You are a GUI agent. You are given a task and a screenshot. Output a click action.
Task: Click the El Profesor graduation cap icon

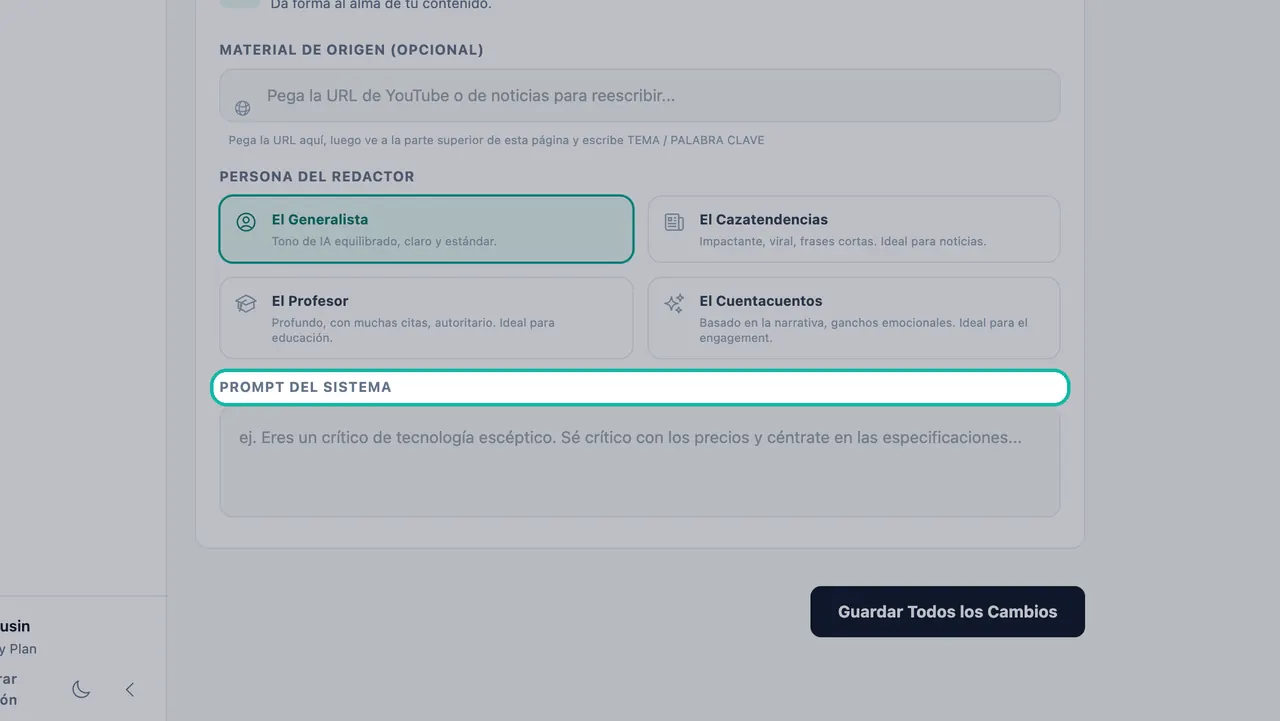point(246,303)
